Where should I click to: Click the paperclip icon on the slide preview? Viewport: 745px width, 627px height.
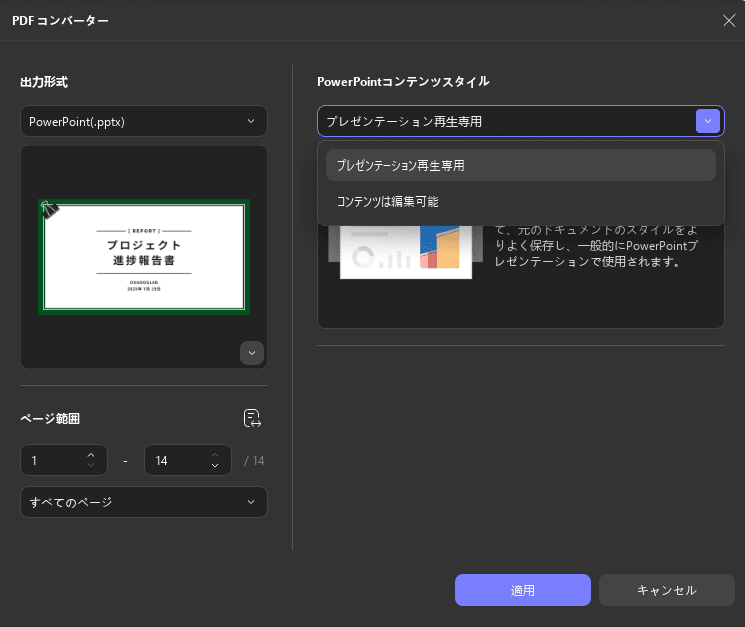coord(49,209)
